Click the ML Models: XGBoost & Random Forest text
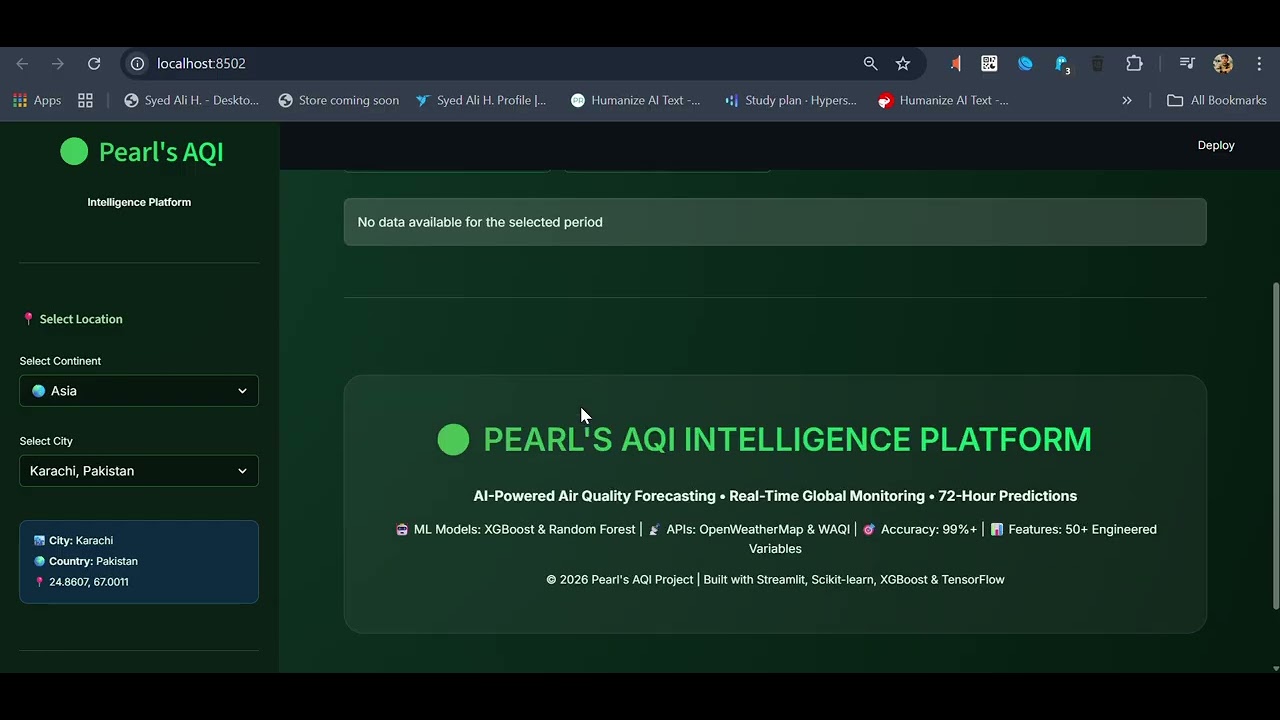The image size is (1280, 720). tap(524, 529)
